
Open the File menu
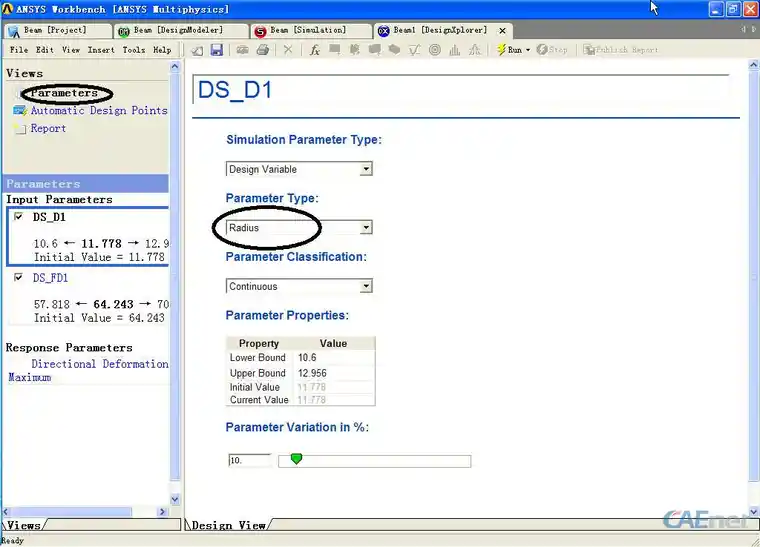click(19, 50)
